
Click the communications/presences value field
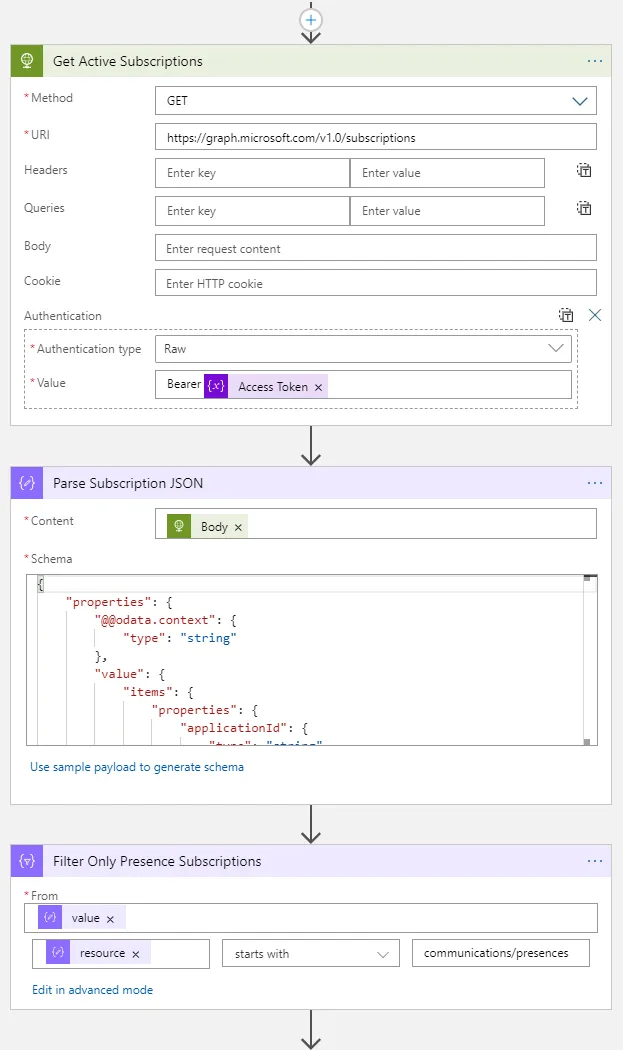point(501,953)
